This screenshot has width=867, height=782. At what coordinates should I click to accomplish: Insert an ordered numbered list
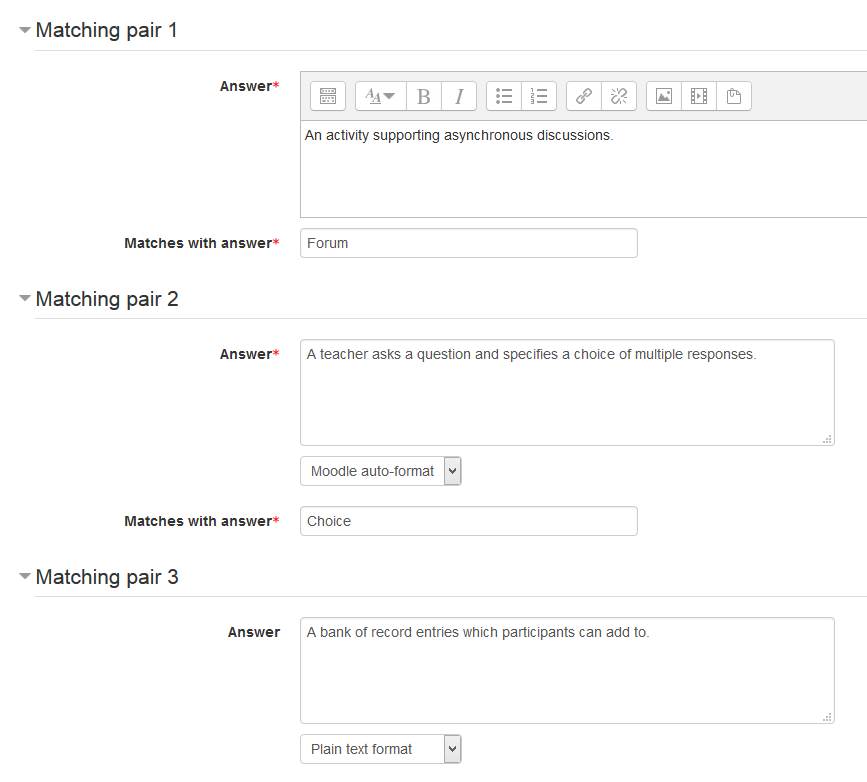[539, 96]
